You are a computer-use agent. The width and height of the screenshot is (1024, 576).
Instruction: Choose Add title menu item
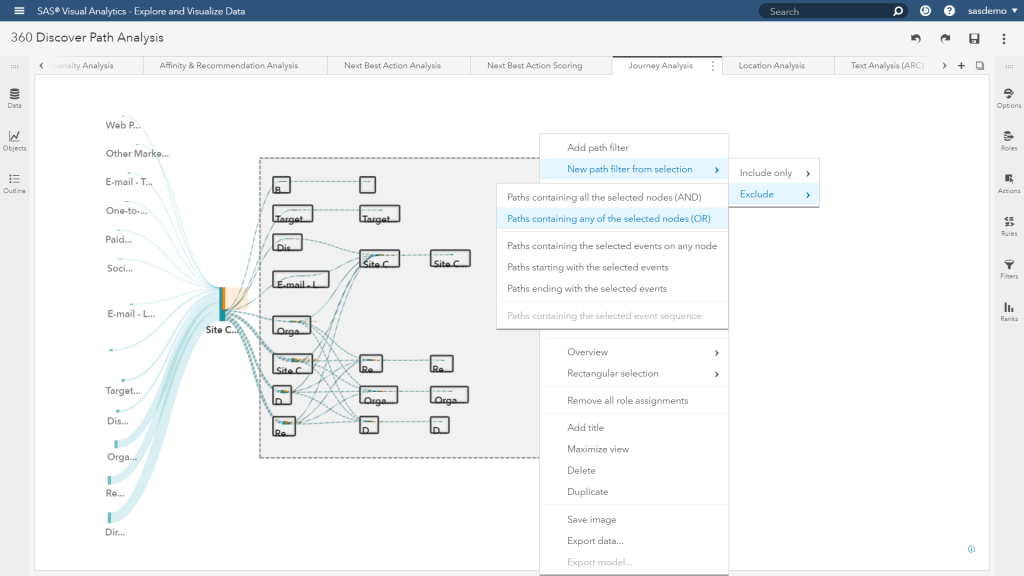[633, 428]
